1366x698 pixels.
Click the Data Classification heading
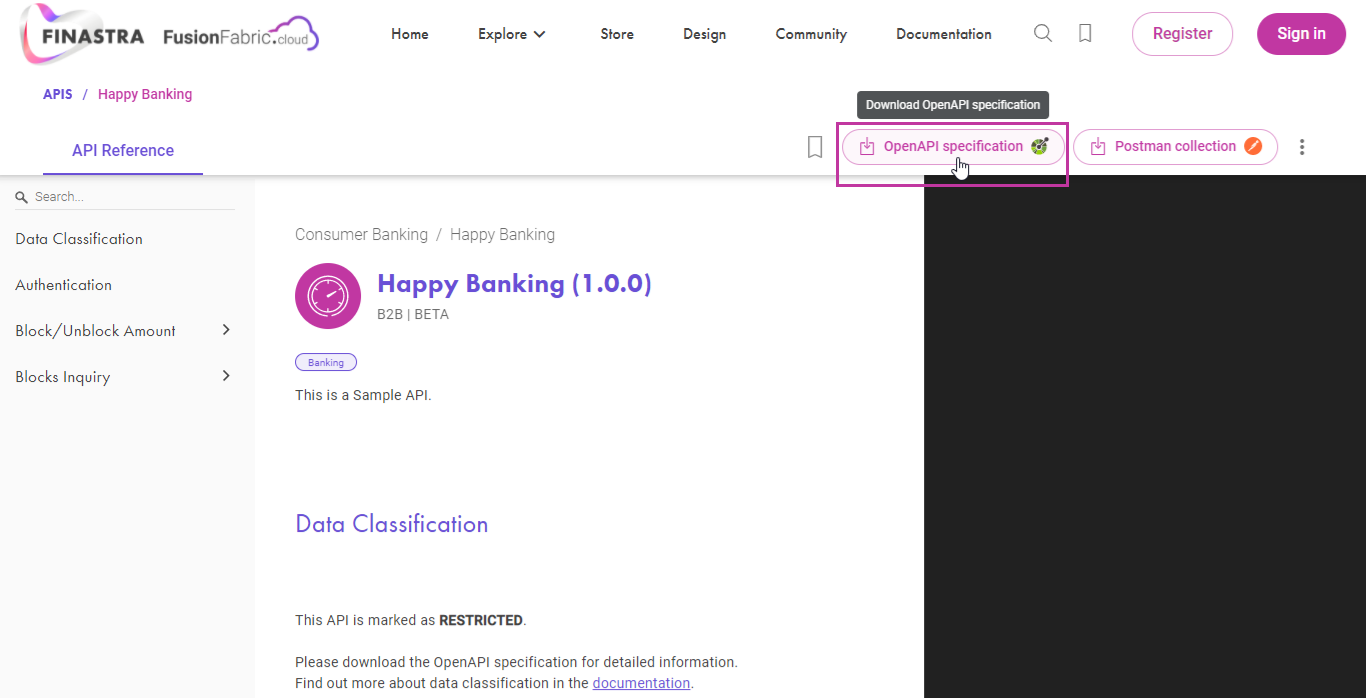coord(392,524)
